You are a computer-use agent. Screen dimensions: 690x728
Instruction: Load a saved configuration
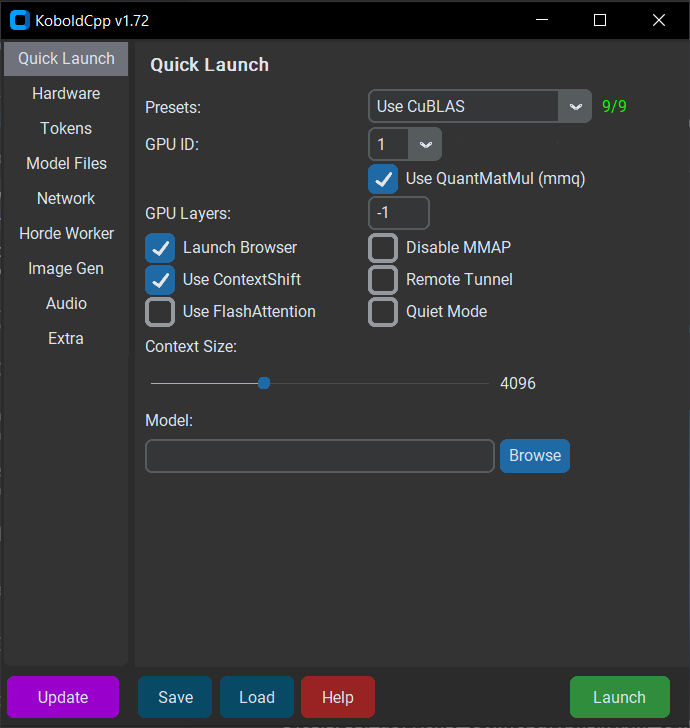(x=257, y=697)
